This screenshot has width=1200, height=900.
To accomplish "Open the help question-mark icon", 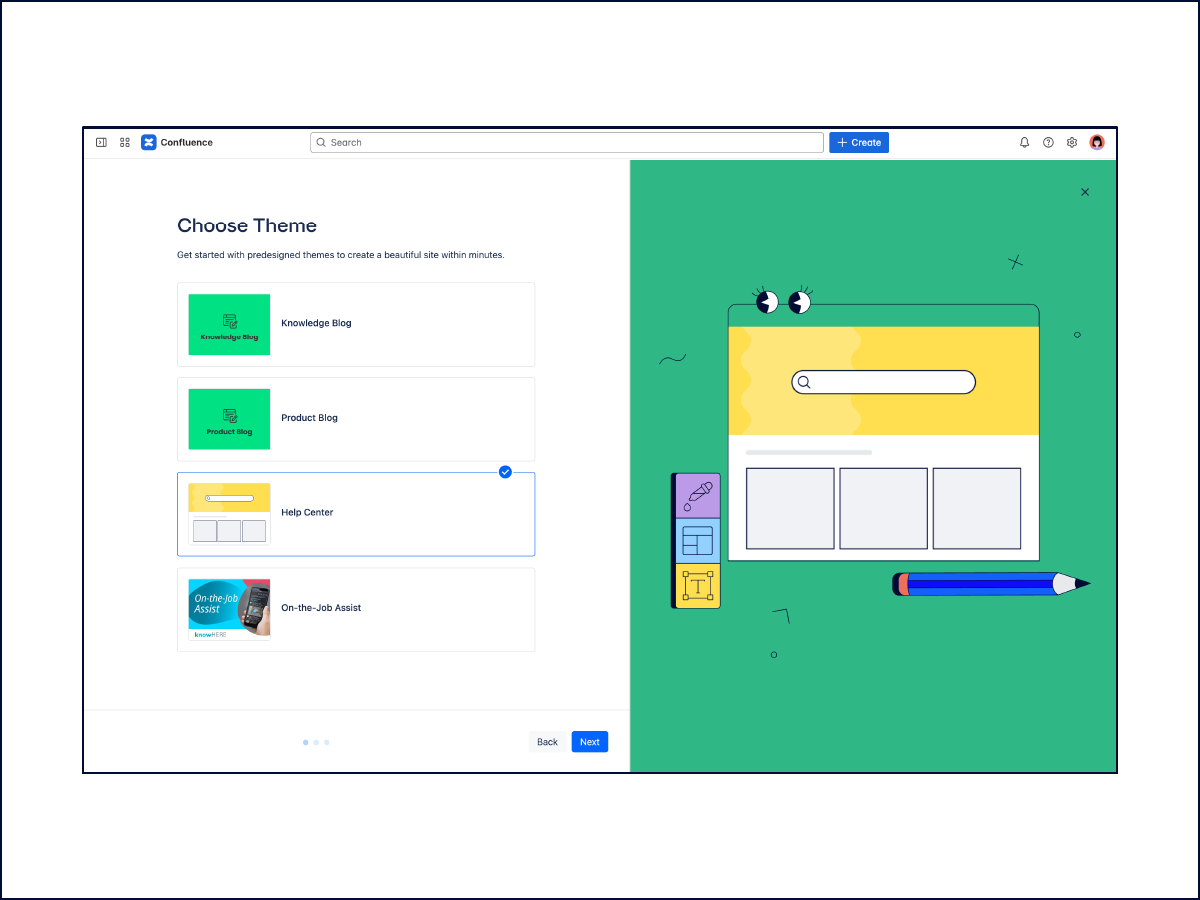I will [1048, 142].
